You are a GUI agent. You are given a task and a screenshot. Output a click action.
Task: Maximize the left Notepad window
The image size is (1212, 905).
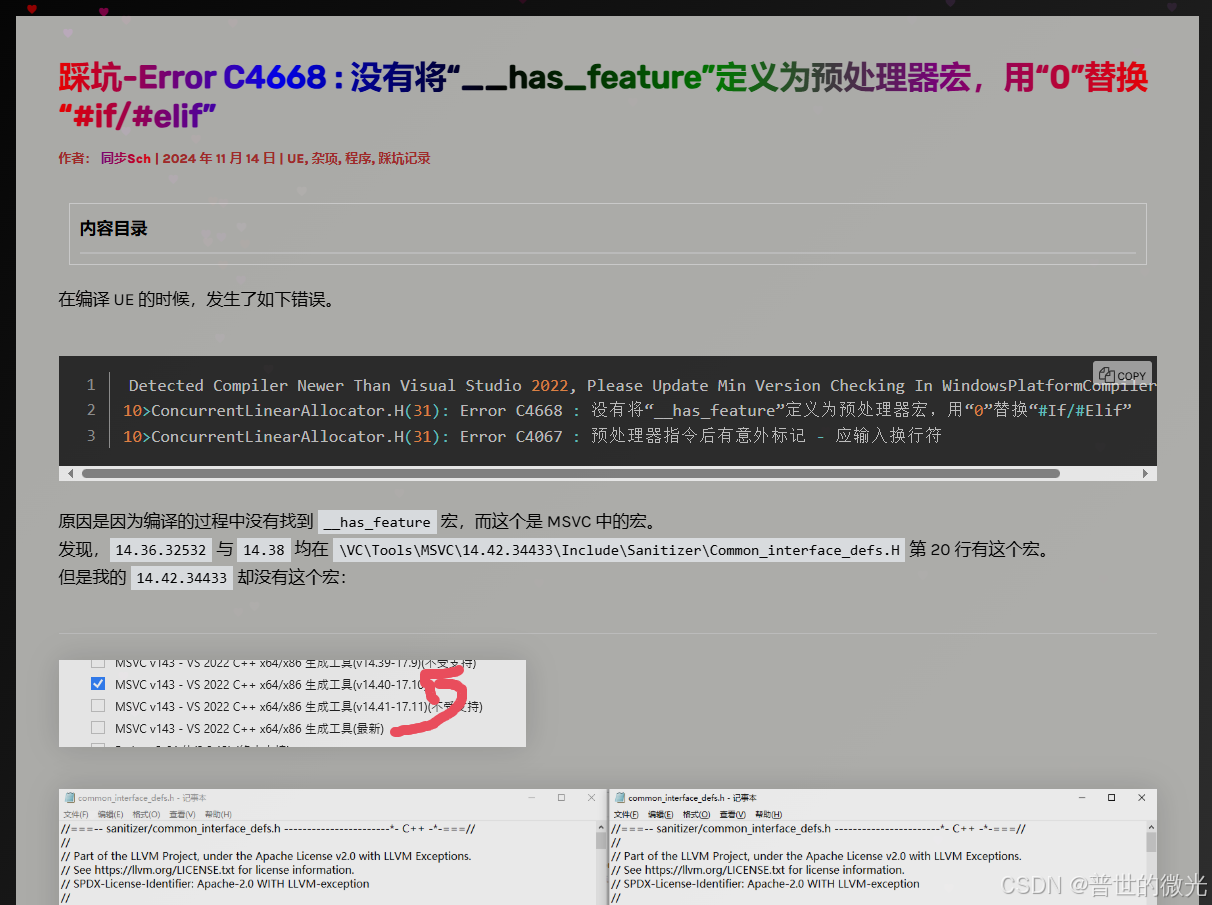coord(561,798)
